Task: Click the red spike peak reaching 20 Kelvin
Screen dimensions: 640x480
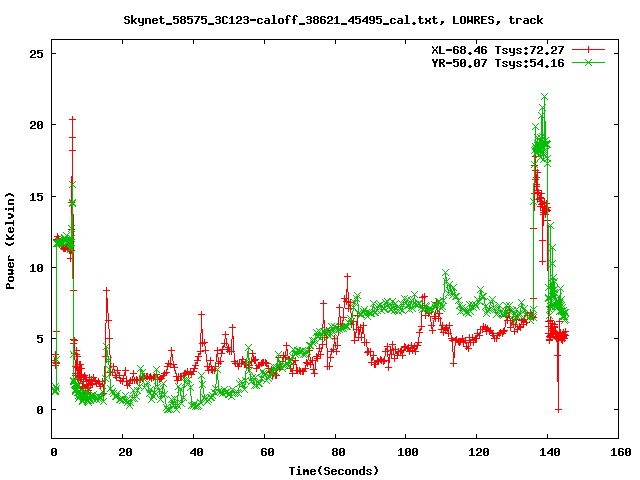Action: click(72, 119)
